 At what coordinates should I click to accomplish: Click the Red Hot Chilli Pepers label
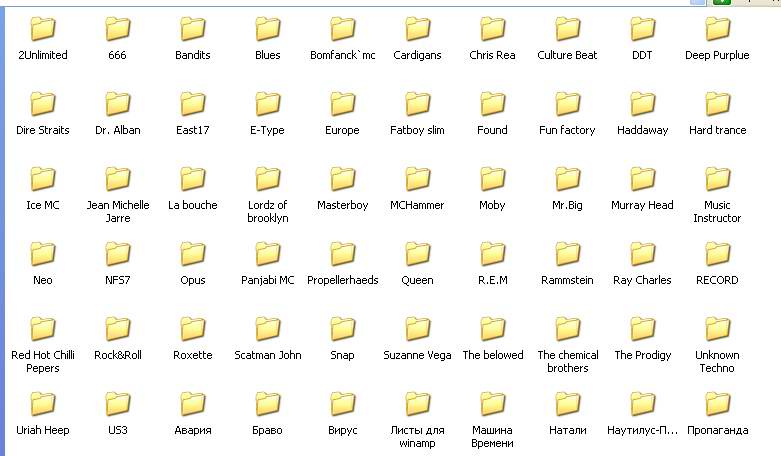click(43, 362)
